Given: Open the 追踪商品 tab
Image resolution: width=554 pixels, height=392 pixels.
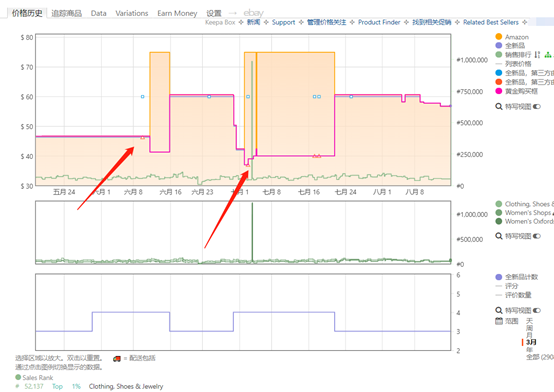Looking at the screenshot, I should [66, 13].
